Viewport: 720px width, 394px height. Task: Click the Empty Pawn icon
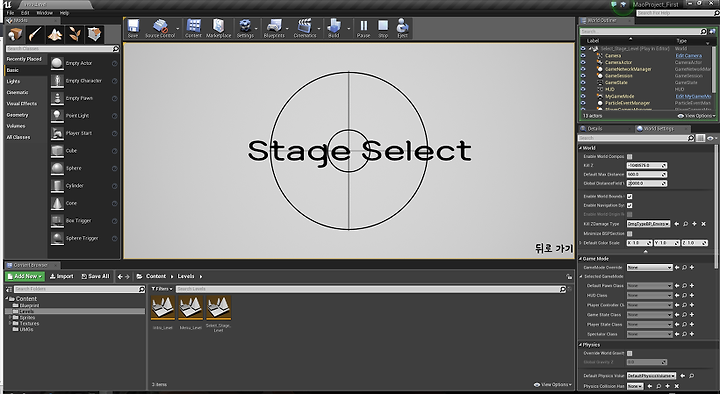57,98
